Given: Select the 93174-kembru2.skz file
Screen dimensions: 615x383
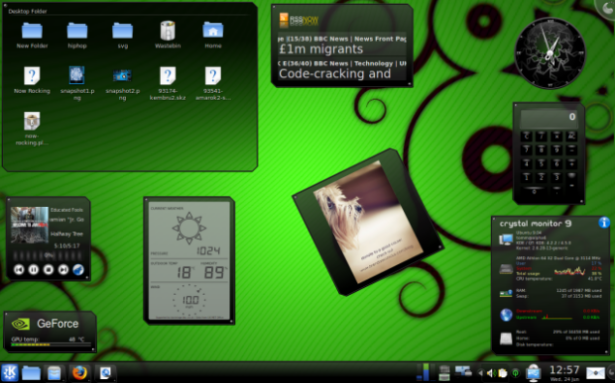Looking at the screenshot, I should 167,76.
